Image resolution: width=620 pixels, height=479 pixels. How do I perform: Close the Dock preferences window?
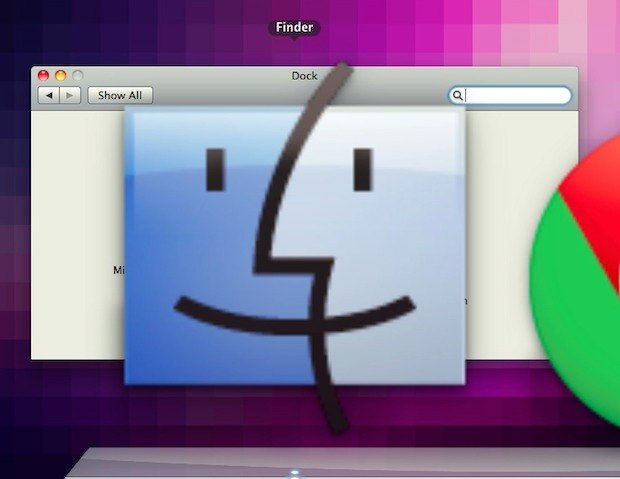[x=43, y=75]
